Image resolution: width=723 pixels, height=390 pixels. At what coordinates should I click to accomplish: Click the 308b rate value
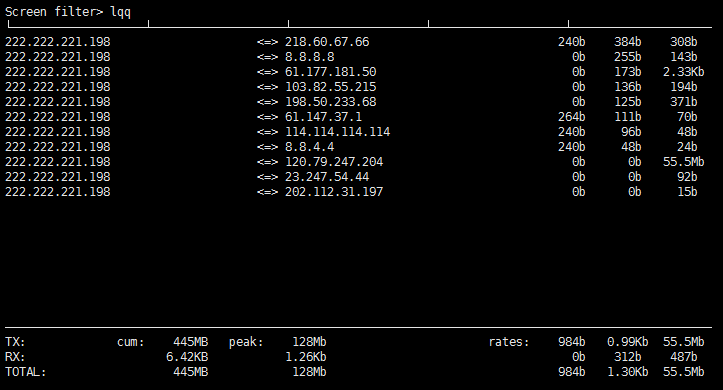click(683, 42)
